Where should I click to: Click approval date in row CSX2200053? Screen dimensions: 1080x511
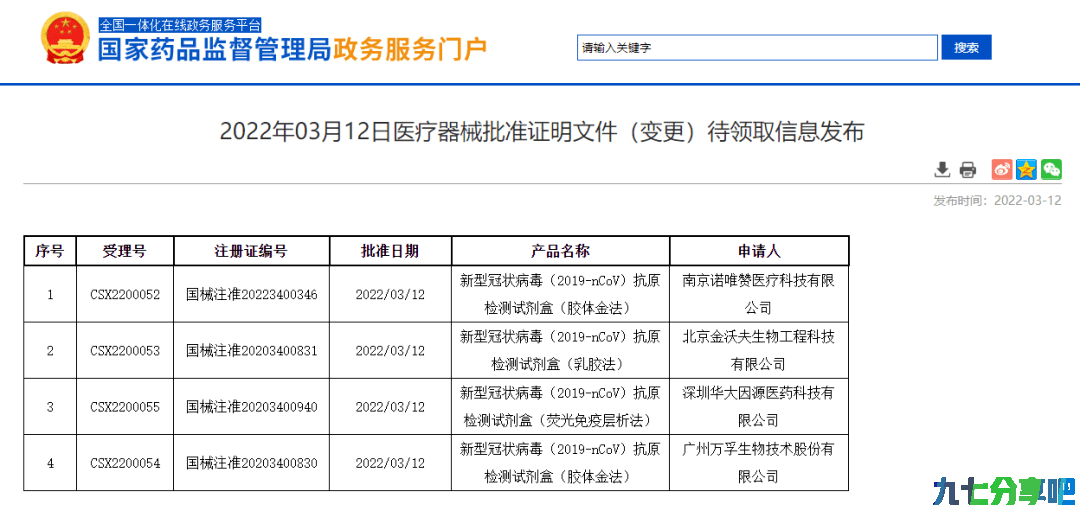point(390,351)
